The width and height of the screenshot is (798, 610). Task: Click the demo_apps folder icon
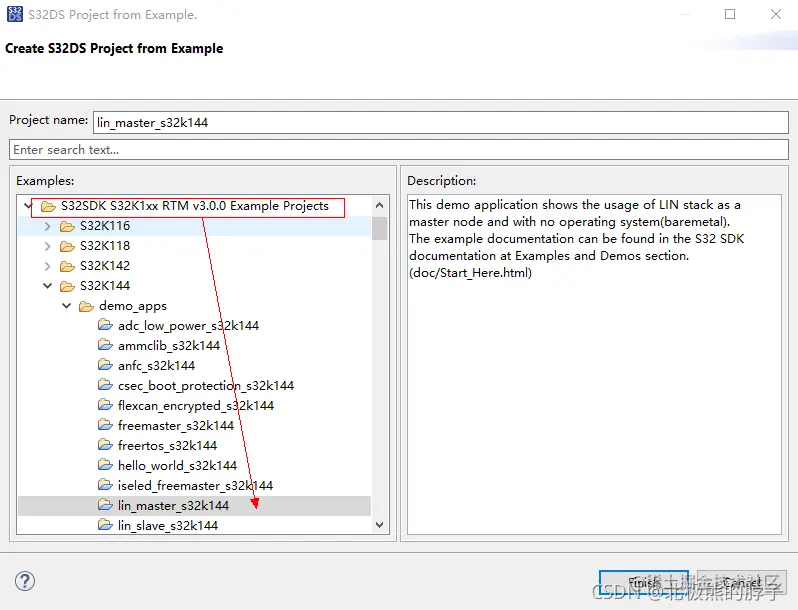tap(87, 306)
